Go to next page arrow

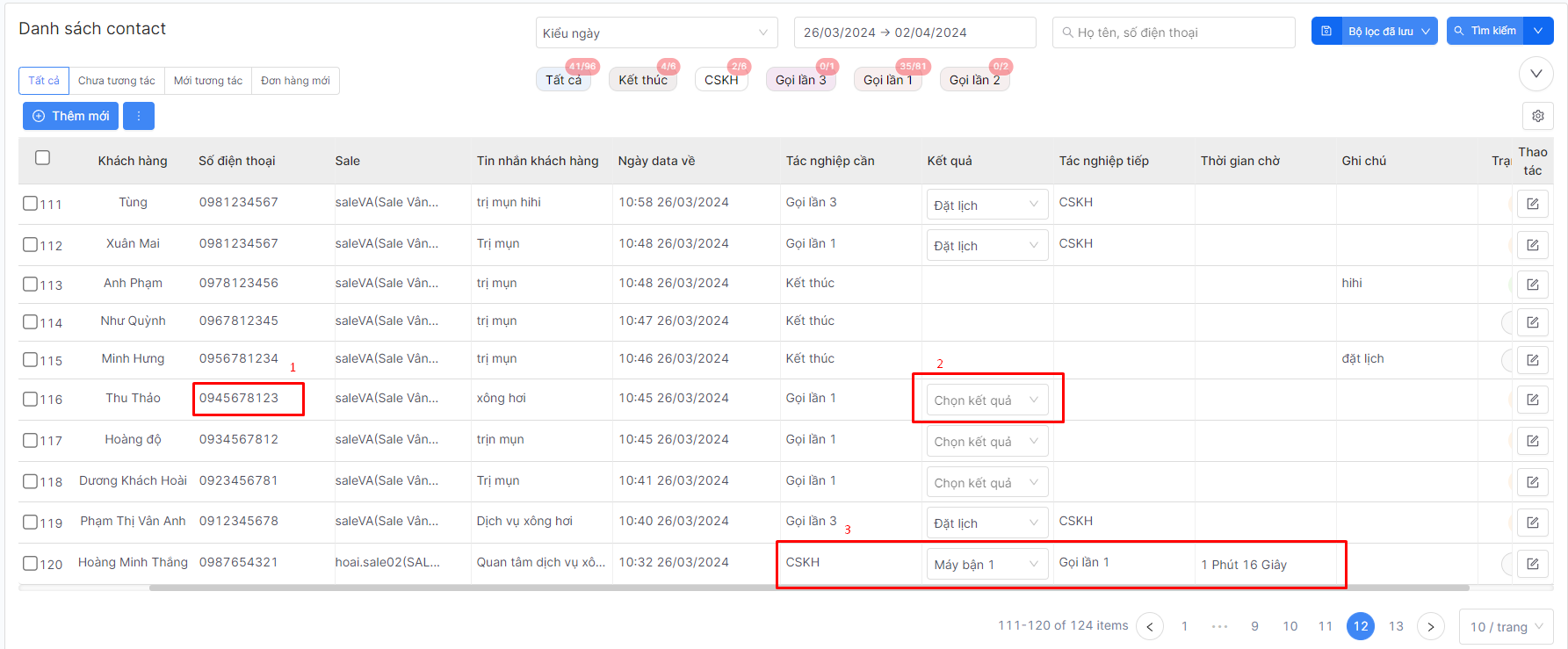(x=1431, y=626)
